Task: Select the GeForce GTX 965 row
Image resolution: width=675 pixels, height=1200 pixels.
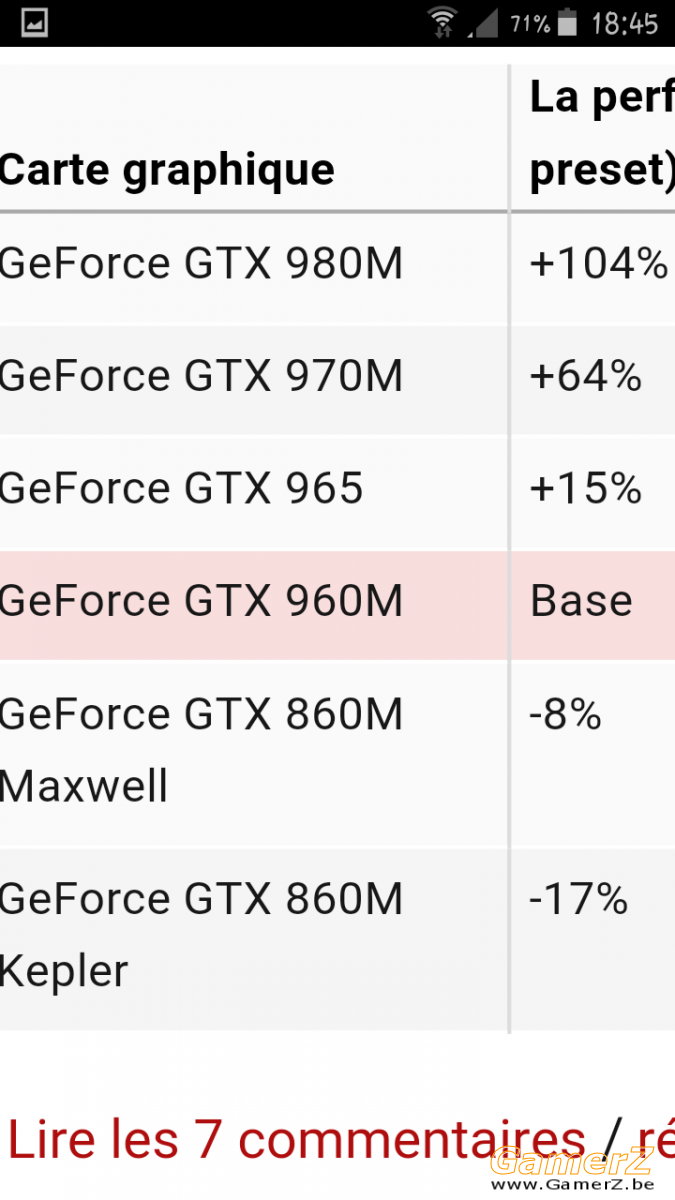Action: 337,490
